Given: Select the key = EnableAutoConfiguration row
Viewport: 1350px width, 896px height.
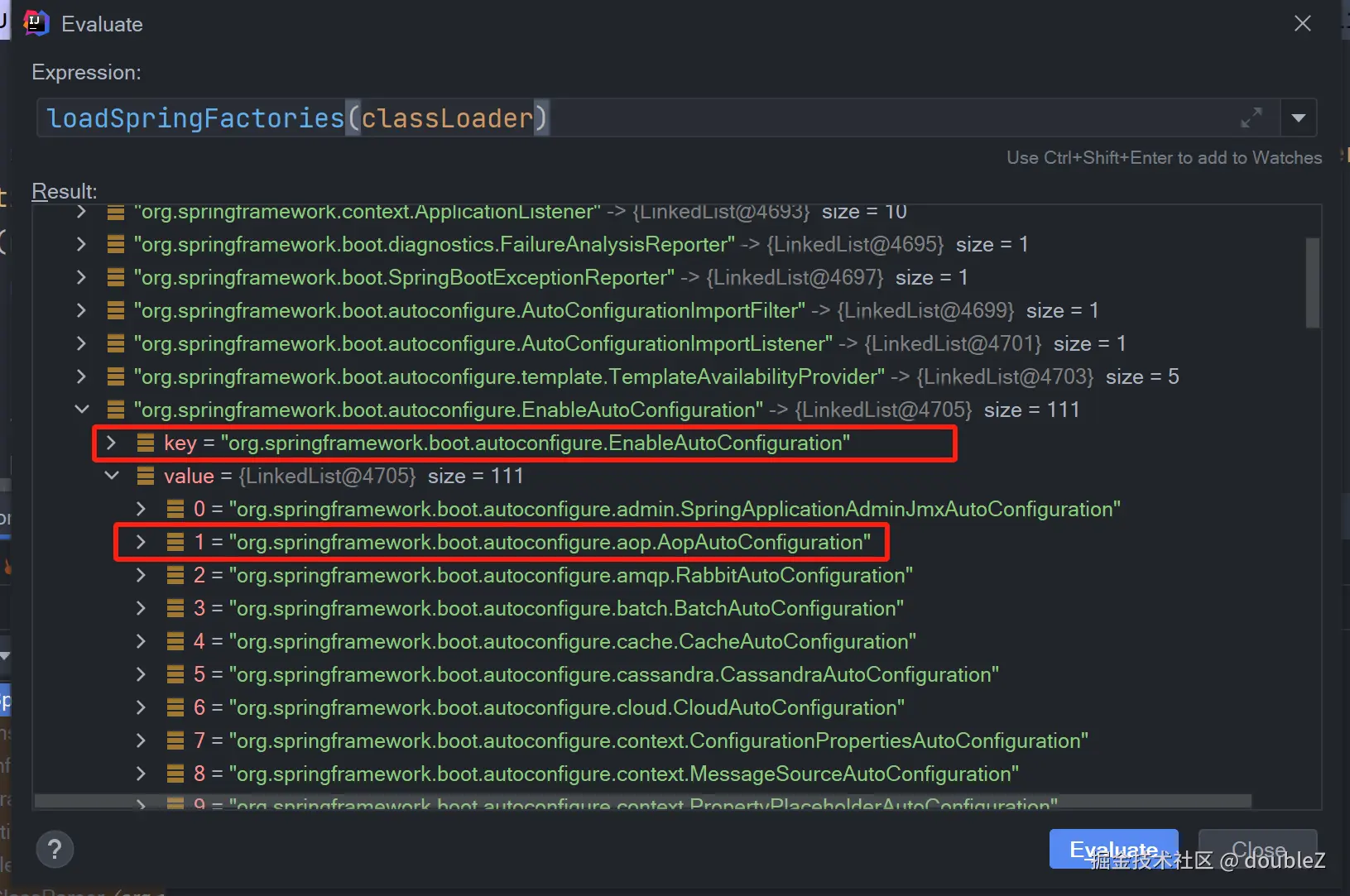Looking at the screenshot, I should [x=507, y=443].
